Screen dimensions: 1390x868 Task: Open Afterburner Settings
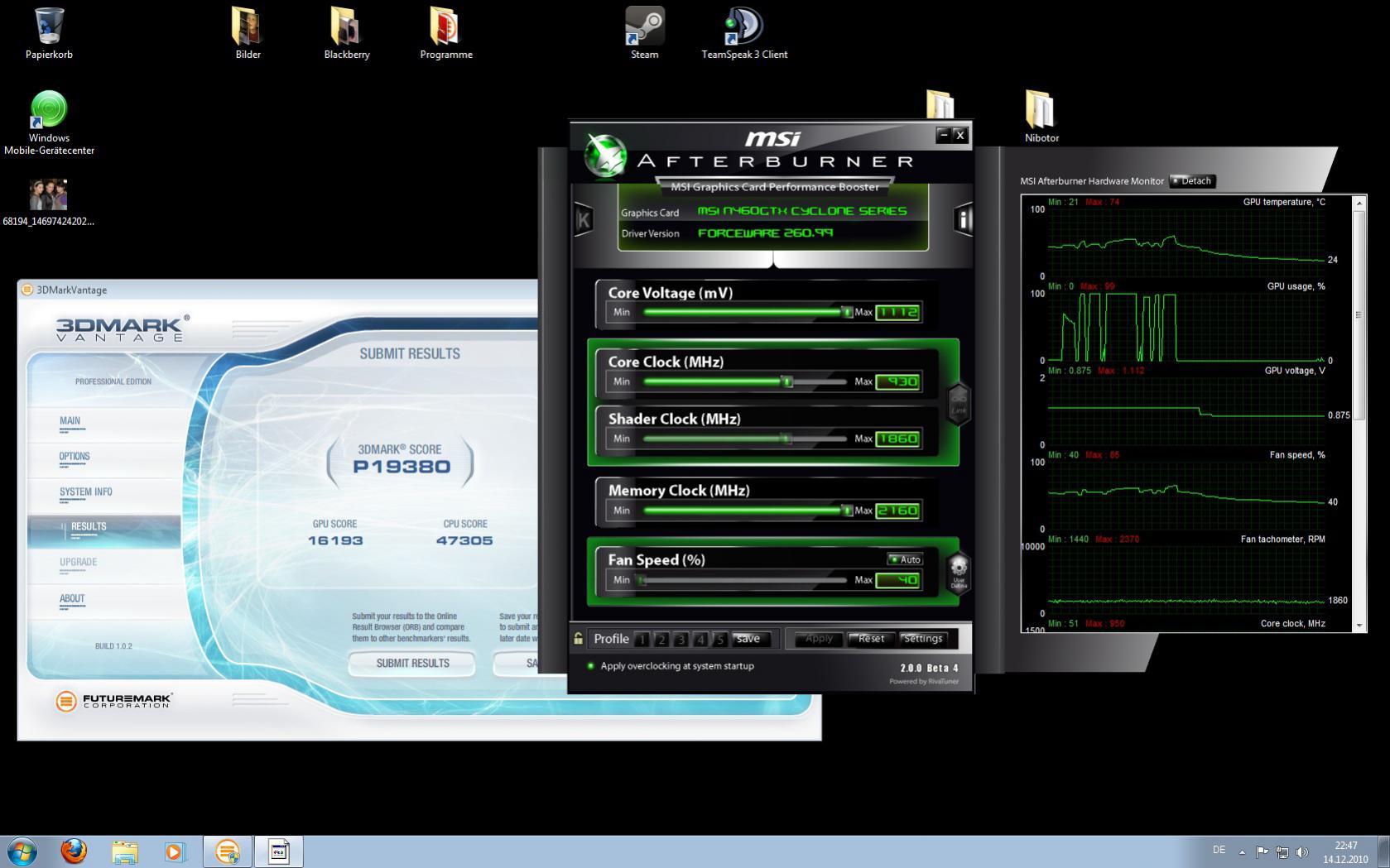click(923, 639)
